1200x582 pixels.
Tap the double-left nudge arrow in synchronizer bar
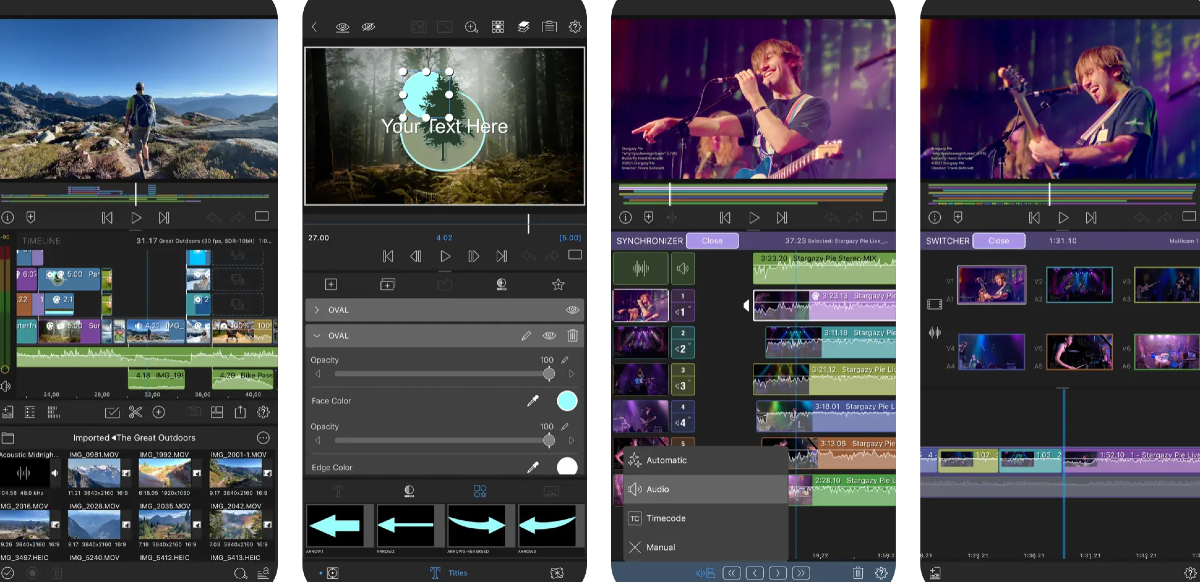pyautogui.click(x=732, y=573)
